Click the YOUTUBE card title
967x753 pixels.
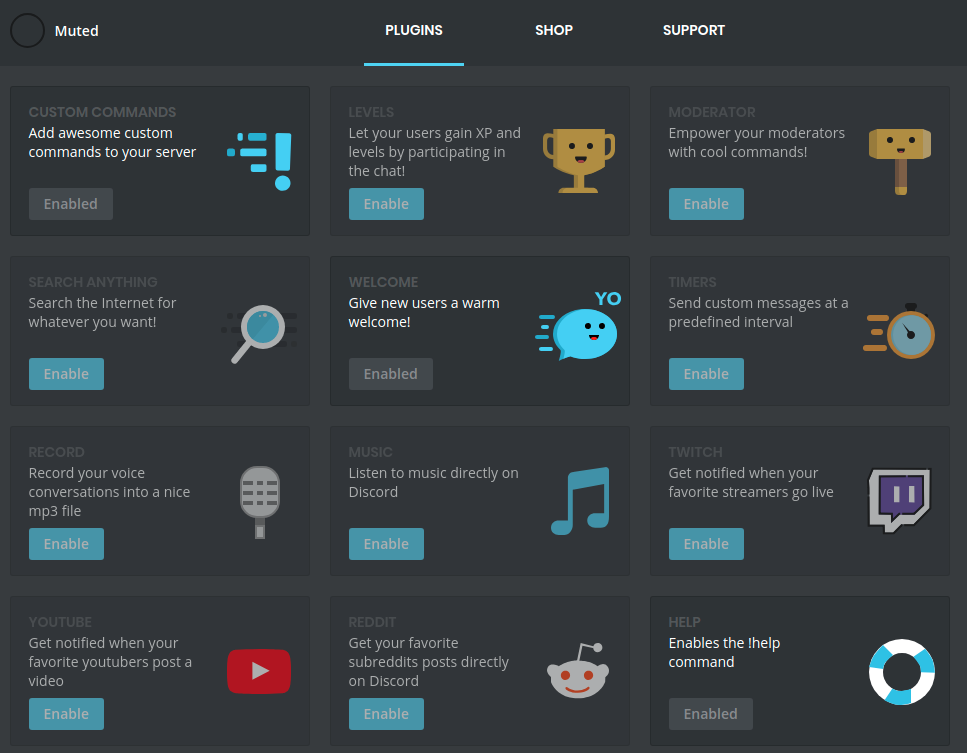point(60,622)
